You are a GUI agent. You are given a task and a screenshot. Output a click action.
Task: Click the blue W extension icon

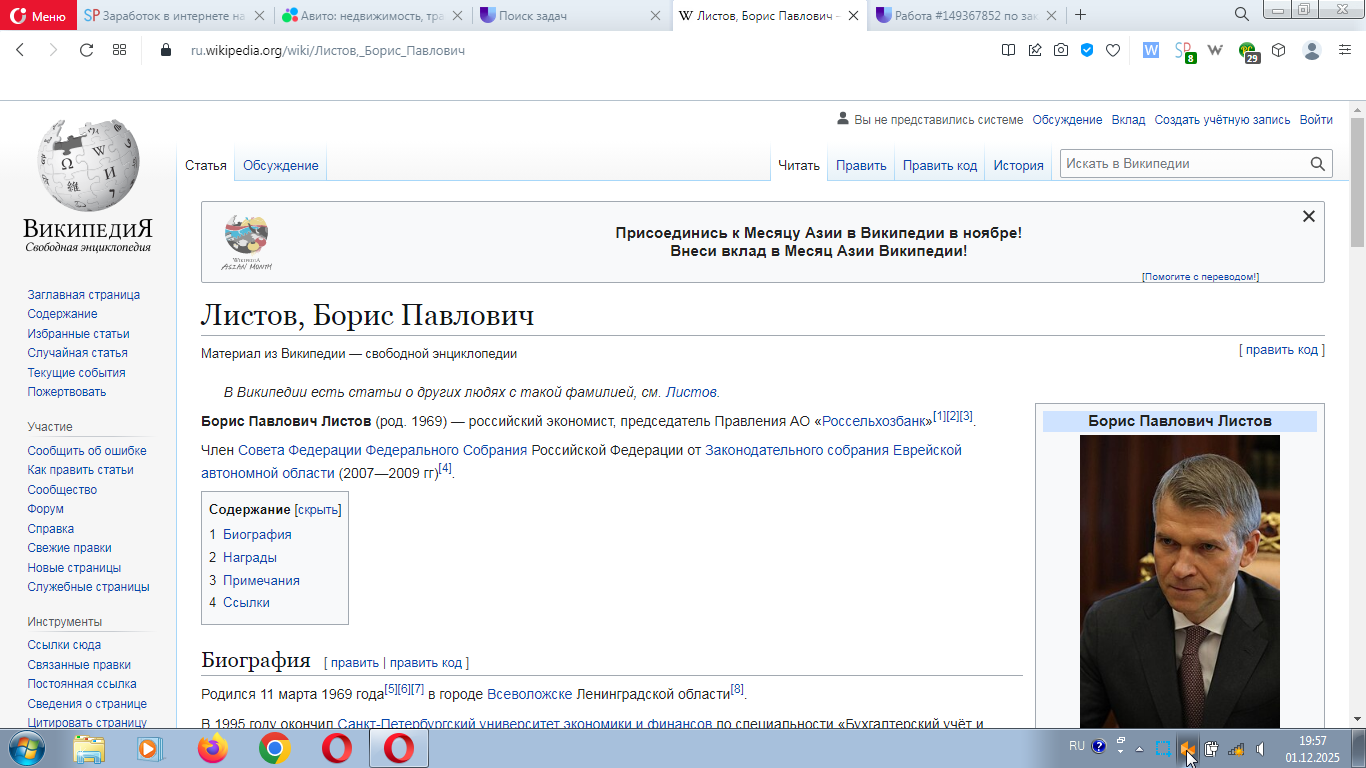point(1151,50)
